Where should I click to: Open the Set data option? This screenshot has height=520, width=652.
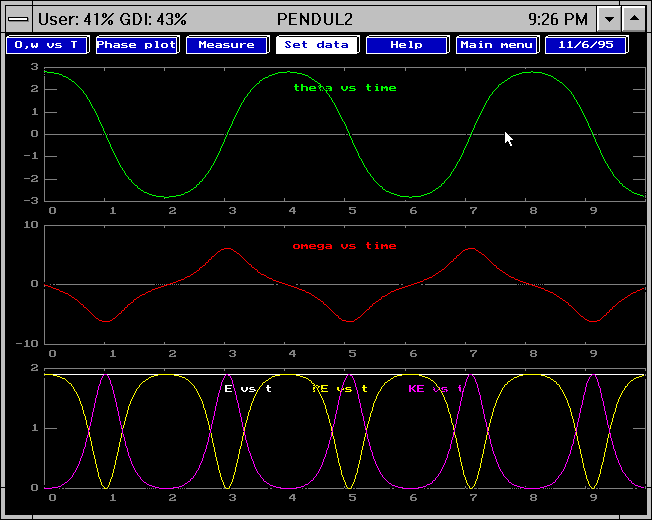coord(316,45)
